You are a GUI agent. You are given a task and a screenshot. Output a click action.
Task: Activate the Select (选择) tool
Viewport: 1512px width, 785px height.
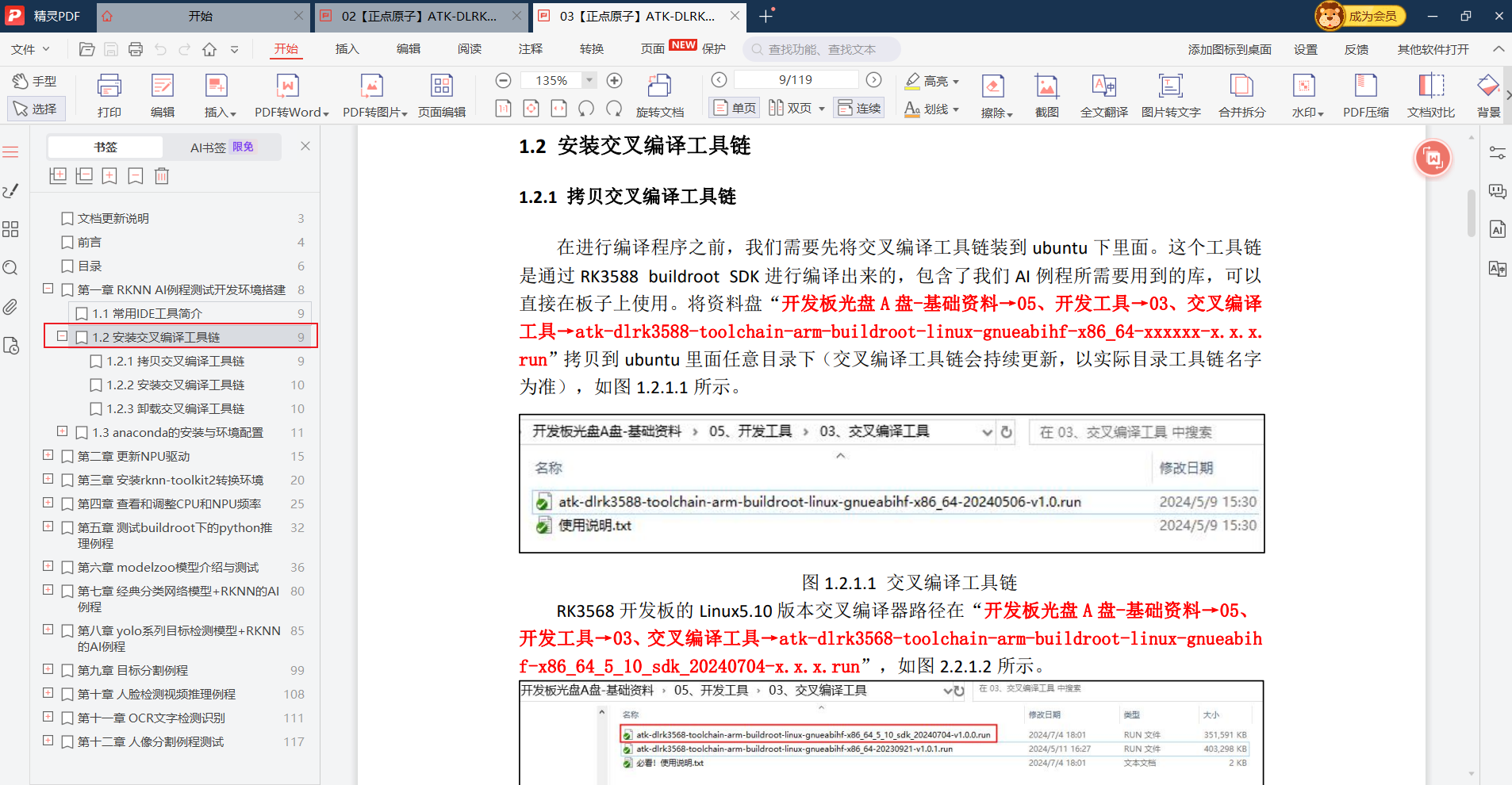point(35,109)
